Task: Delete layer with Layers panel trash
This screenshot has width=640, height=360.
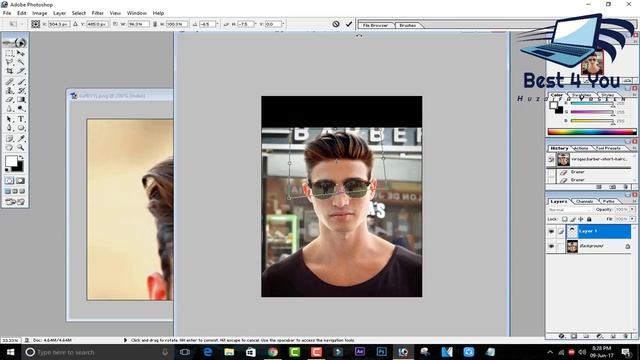Action: (x=627, y=336)
